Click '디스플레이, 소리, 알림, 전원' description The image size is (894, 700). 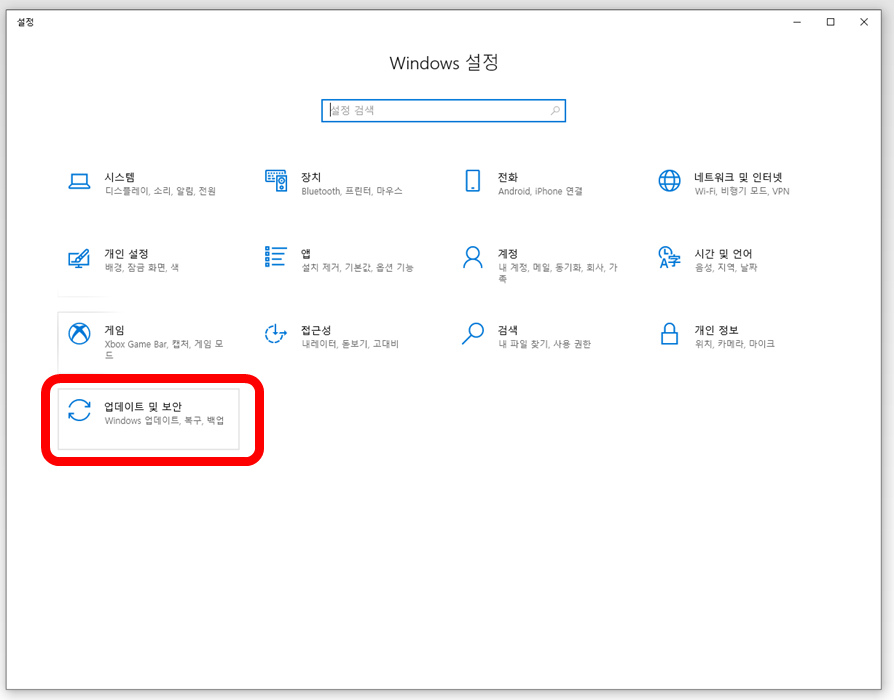(x=160, y=192)
